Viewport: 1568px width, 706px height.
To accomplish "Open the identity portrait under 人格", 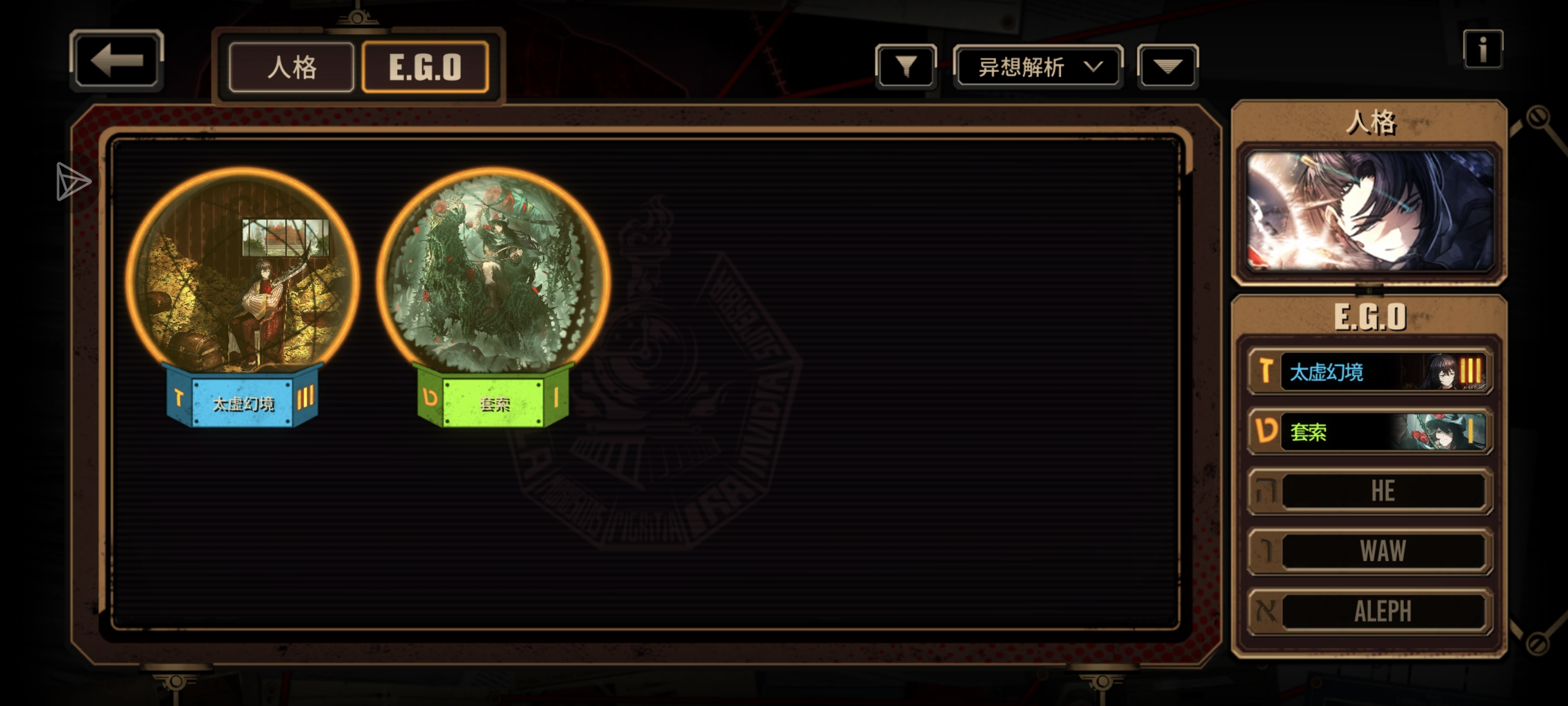I will coord(1369,211).
